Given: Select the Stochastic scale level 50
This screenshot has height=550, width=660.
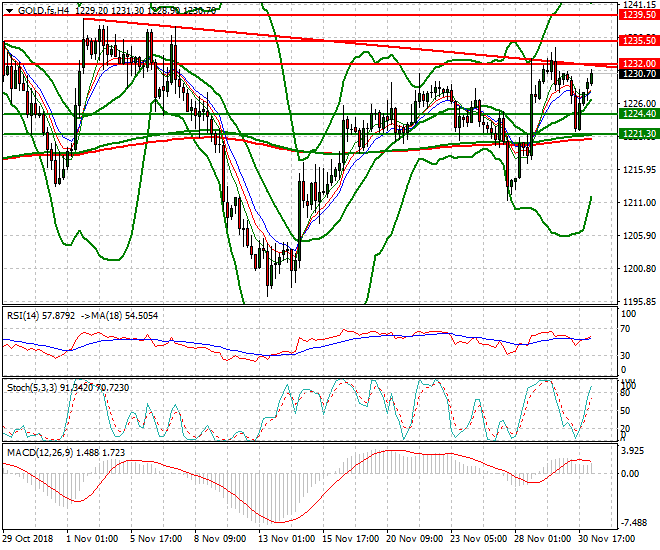Looking at the screenshot, I should click(x=625, y=410).
